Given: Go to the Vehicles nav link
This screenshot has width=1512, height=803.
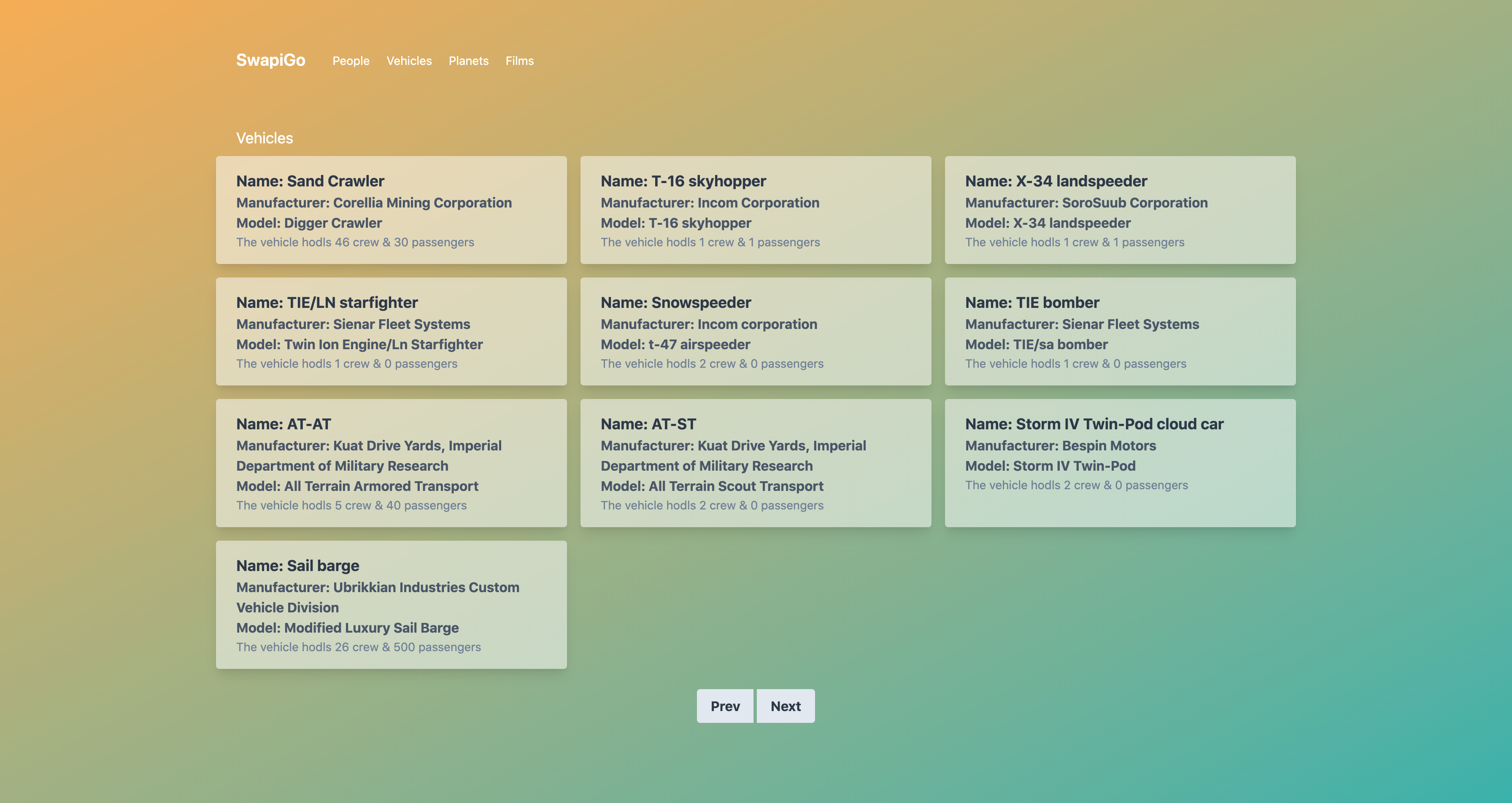Looking at the screenshot, I should tap(409, 60).
